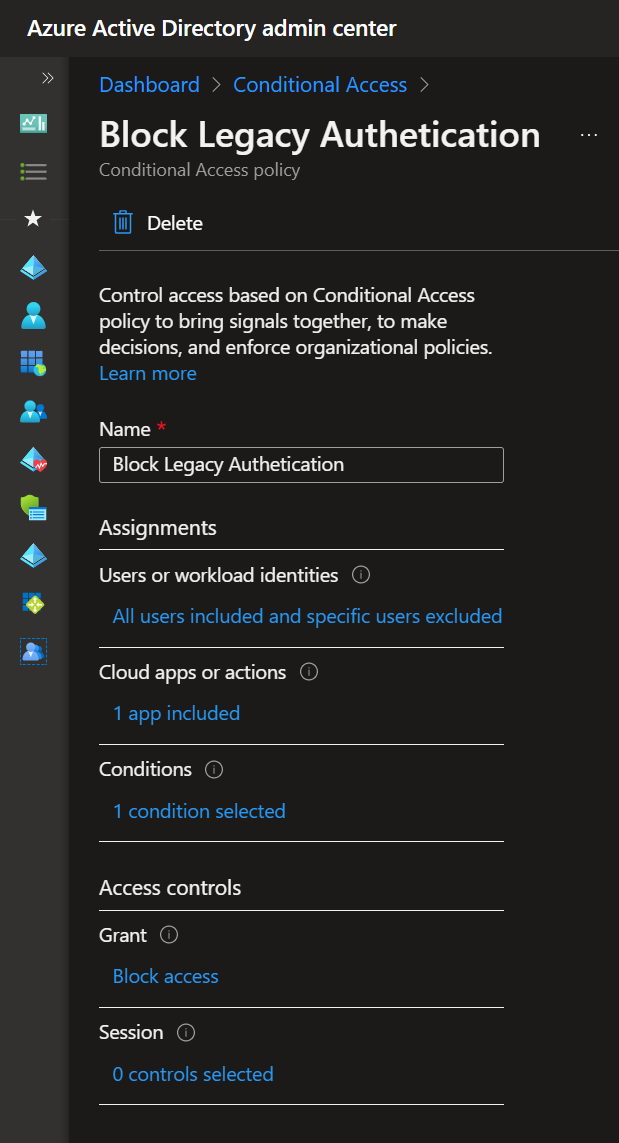The height and width of the screenshot is (1143, 619).
Task: Open the Dashboard chart icon in sidebar
Action: (x=34, y=123)
